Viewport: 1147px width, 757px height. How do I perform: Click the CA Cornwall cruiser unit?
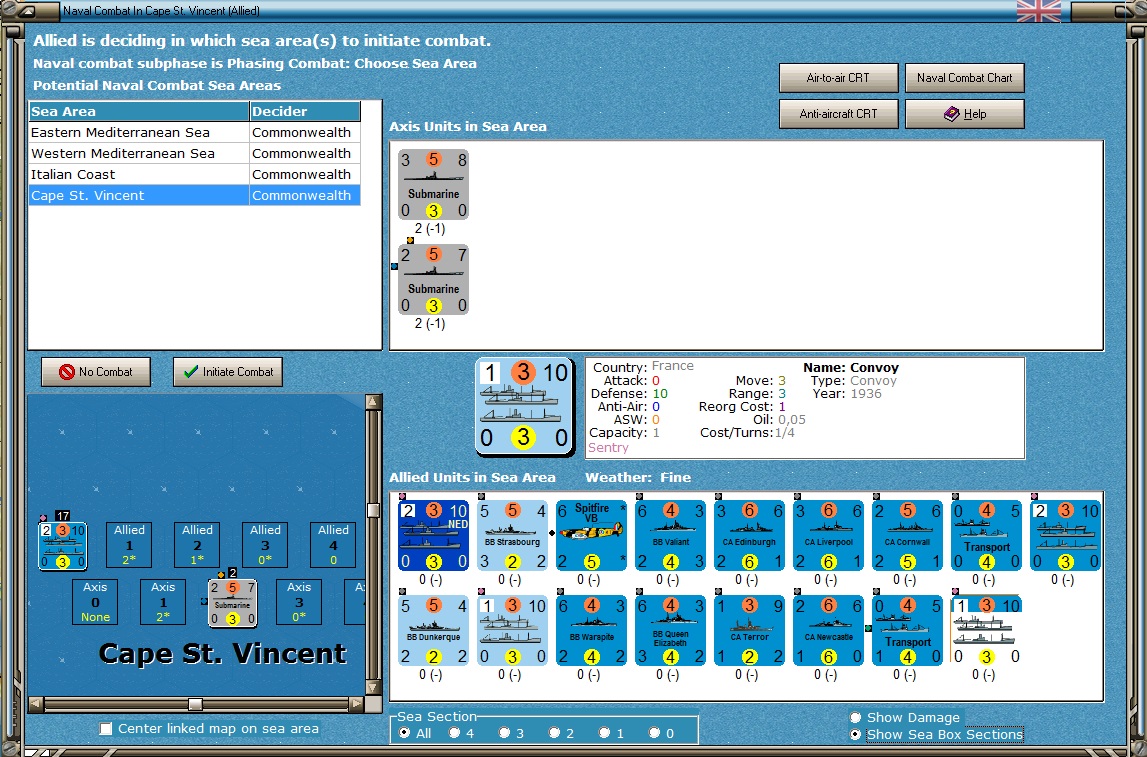pyautogui.click(x=907, y=535)
